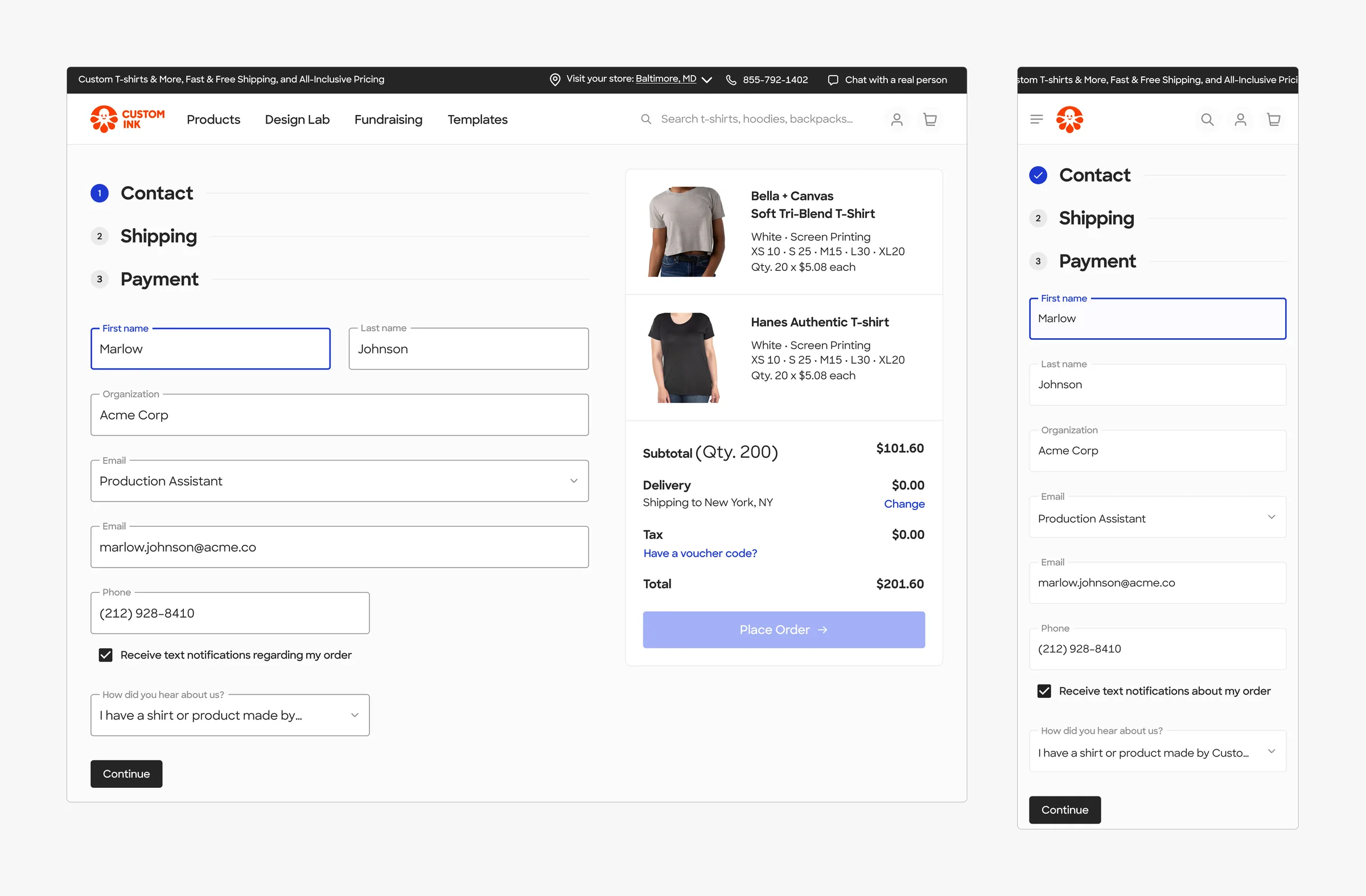
Task: Open the Products menu
Action: click(213, 120)
